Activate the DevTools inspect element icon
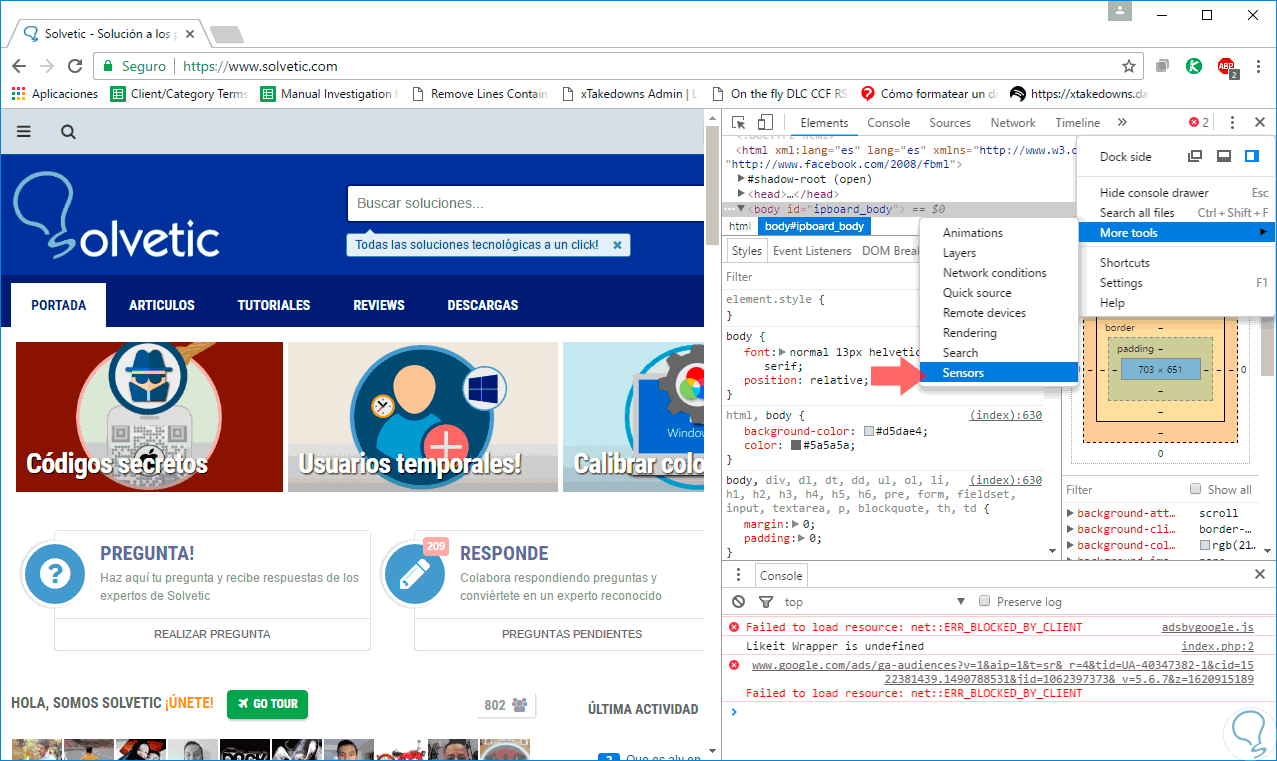Image resolution: width=1277 pixels, height=761 pixels. click(x=739, y=123)
